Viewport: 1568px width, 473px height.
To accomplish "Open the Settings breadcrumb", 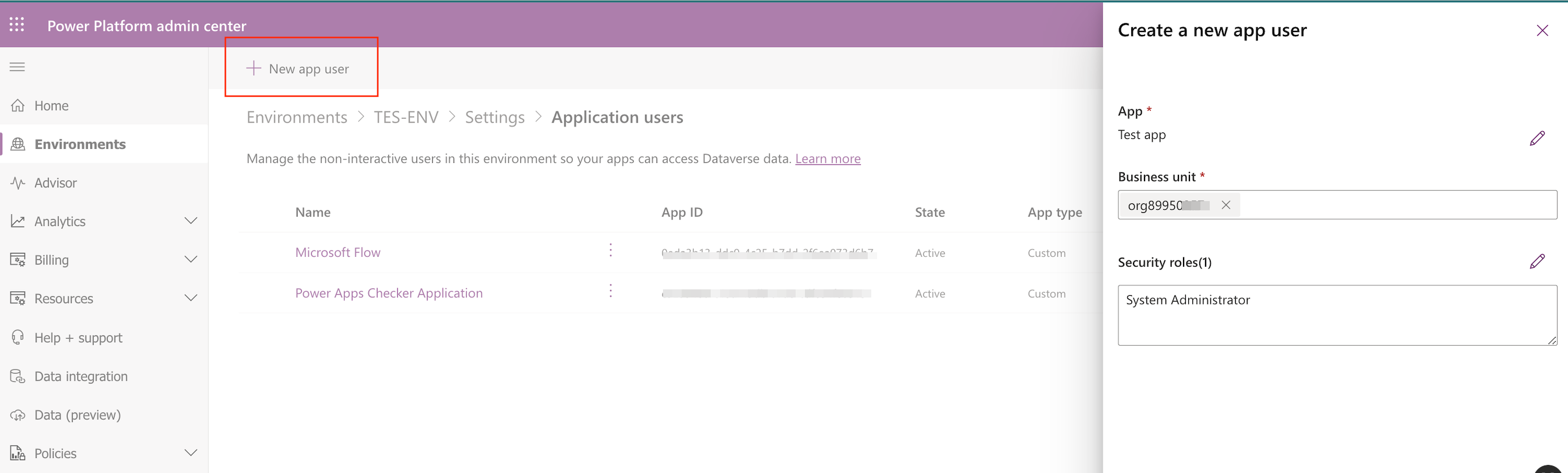I will pyautogui.click(x=495, y=117).
